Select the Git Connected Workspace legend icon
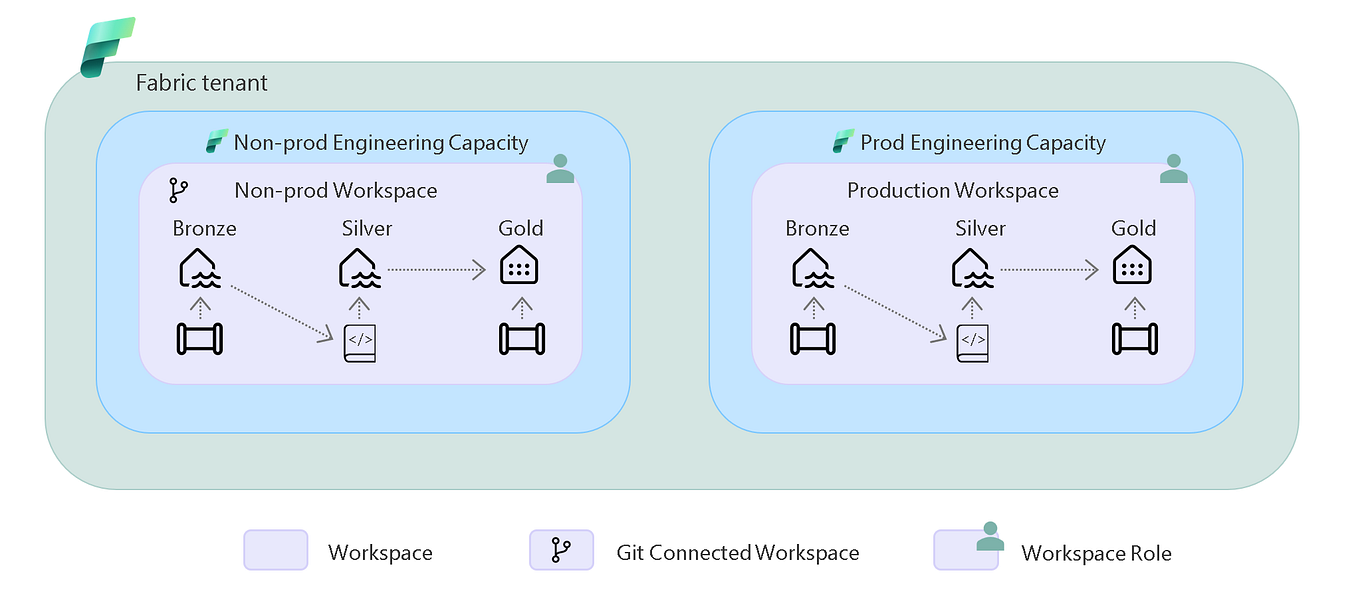Image resolution: width=1358 pixels, height=616 pixels. [562, 551]
